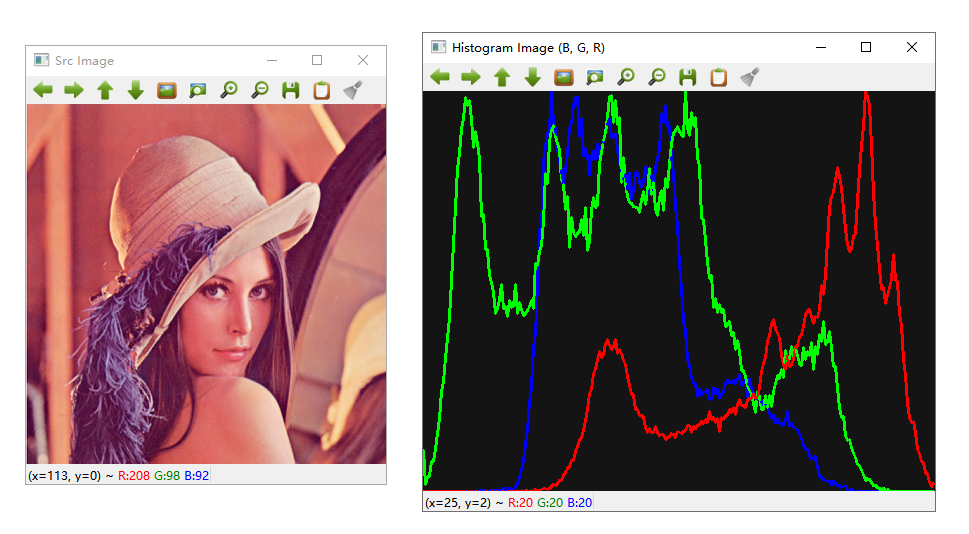Minimize the Src Image window
This screenshot has height=534, width=969.
coord(272,60)
